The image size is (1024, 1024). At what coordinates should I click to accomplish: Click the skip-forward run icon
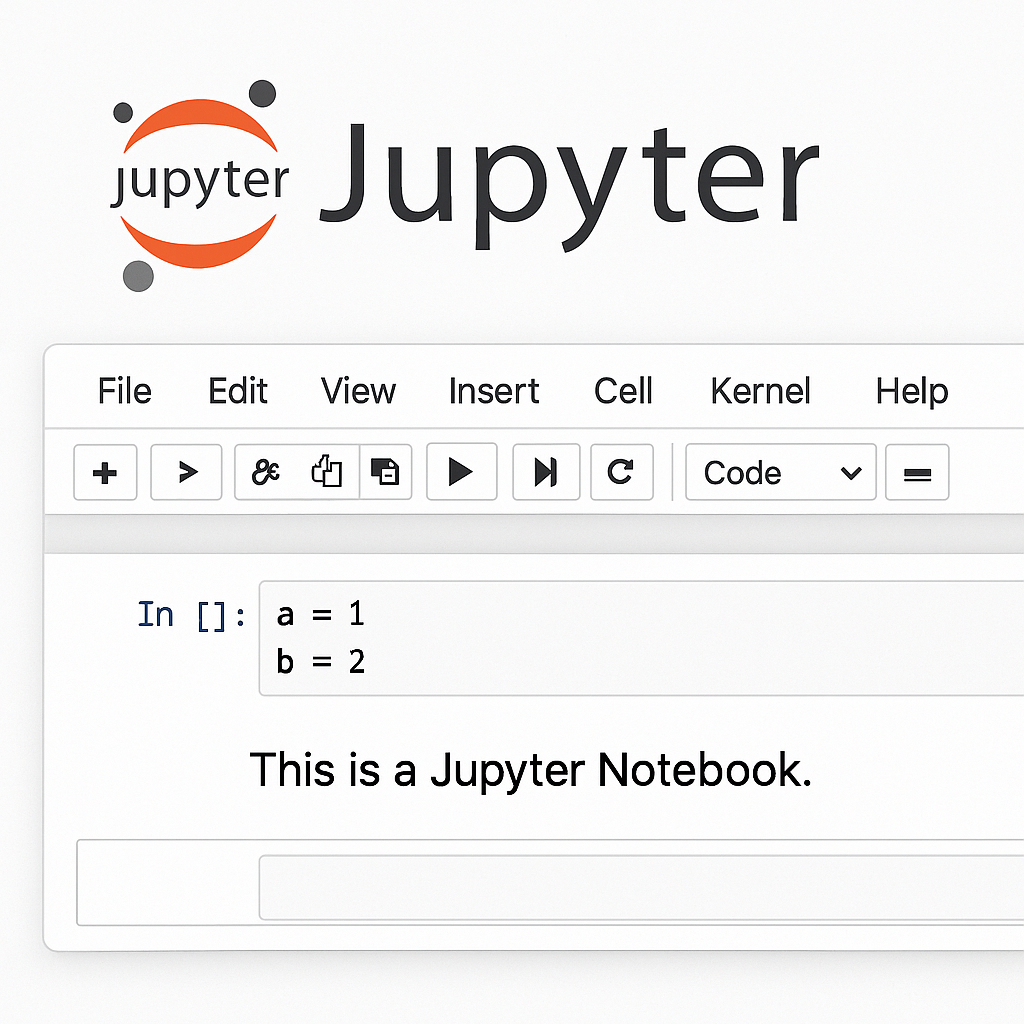pyautogui.click(x=546, y=473)
